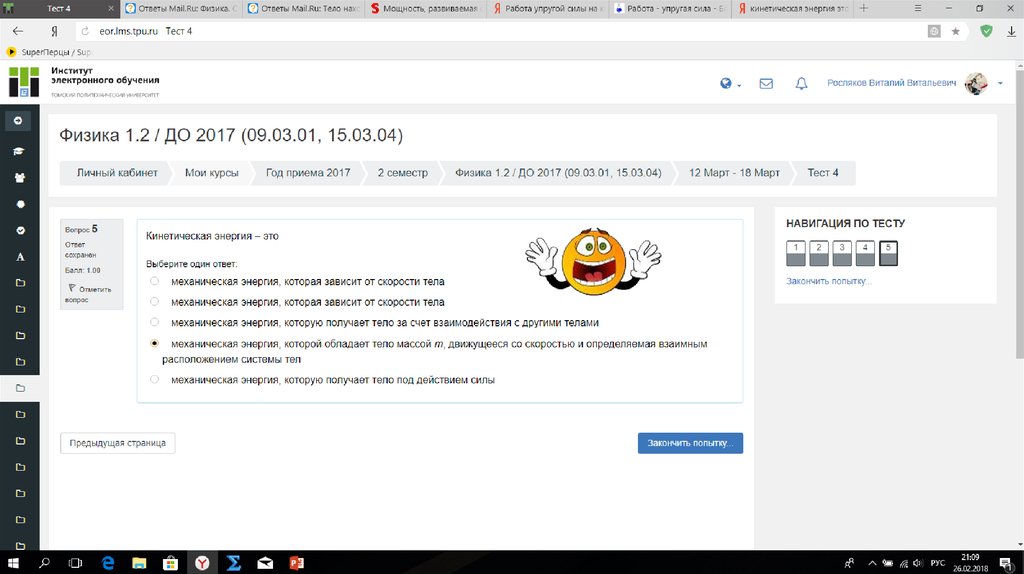The width and height of the screenshot is (1024, 574).
Task: Open browser downloads arrow icon
Action: 1011,31
